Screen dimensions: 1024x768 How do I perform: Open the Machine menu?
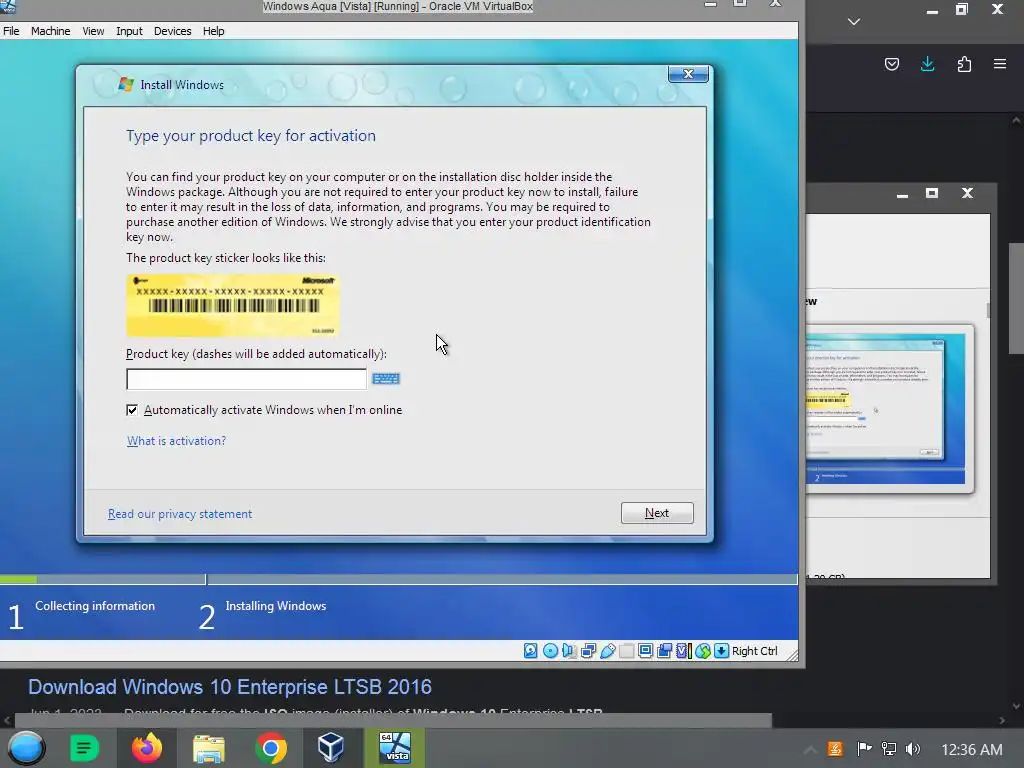click(50, 31)
